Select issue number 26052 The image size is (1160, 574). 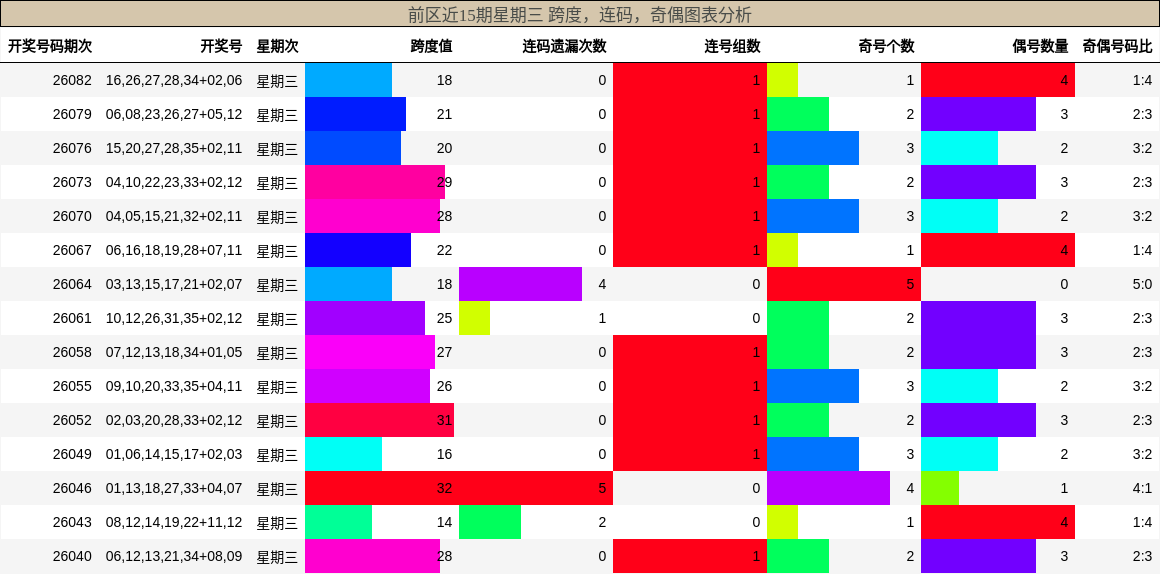click(x=72, y=420)
